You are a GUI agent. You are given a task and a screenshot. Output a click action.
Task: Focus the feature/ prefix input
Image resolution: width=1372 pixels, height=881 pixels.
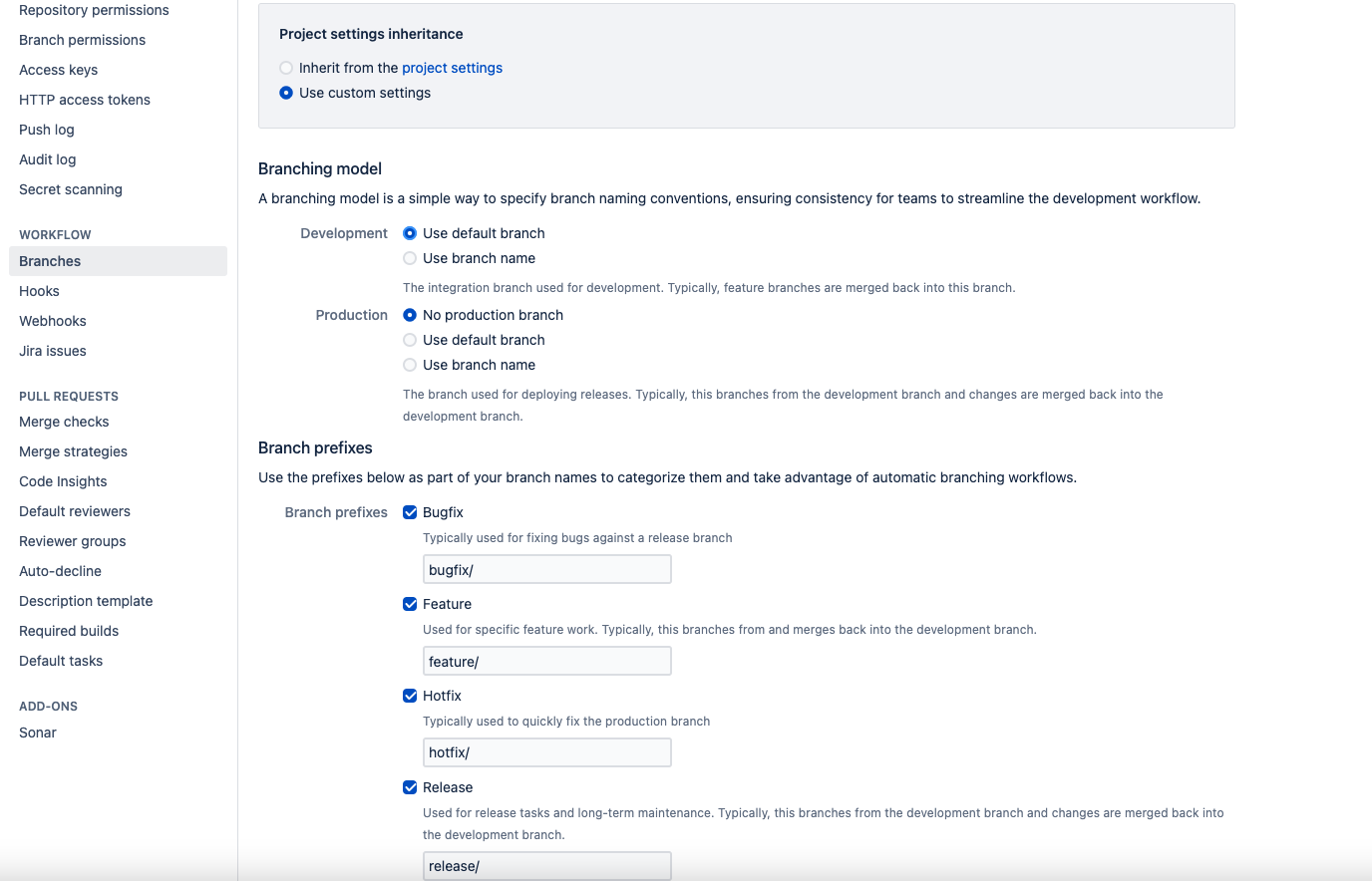pos(547,661)
